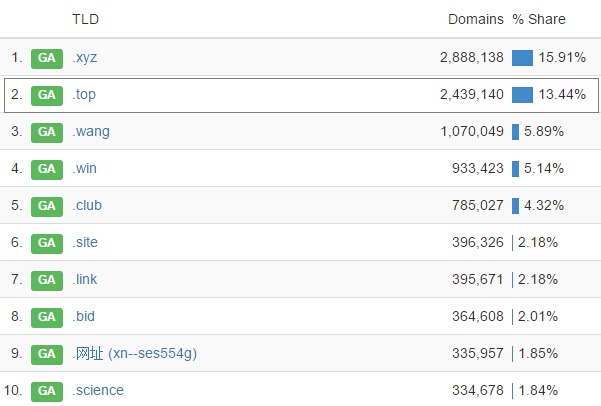
Task: Click the GA badge next to .science
Action: click(x=47, y=391)
